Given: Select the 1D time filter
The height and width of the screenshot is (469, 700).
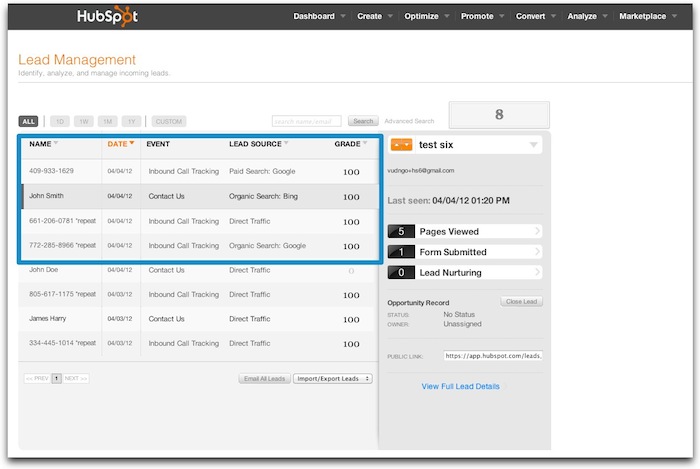Looking at the screenshot, I should pyautogui.click(x=60, y=121).
